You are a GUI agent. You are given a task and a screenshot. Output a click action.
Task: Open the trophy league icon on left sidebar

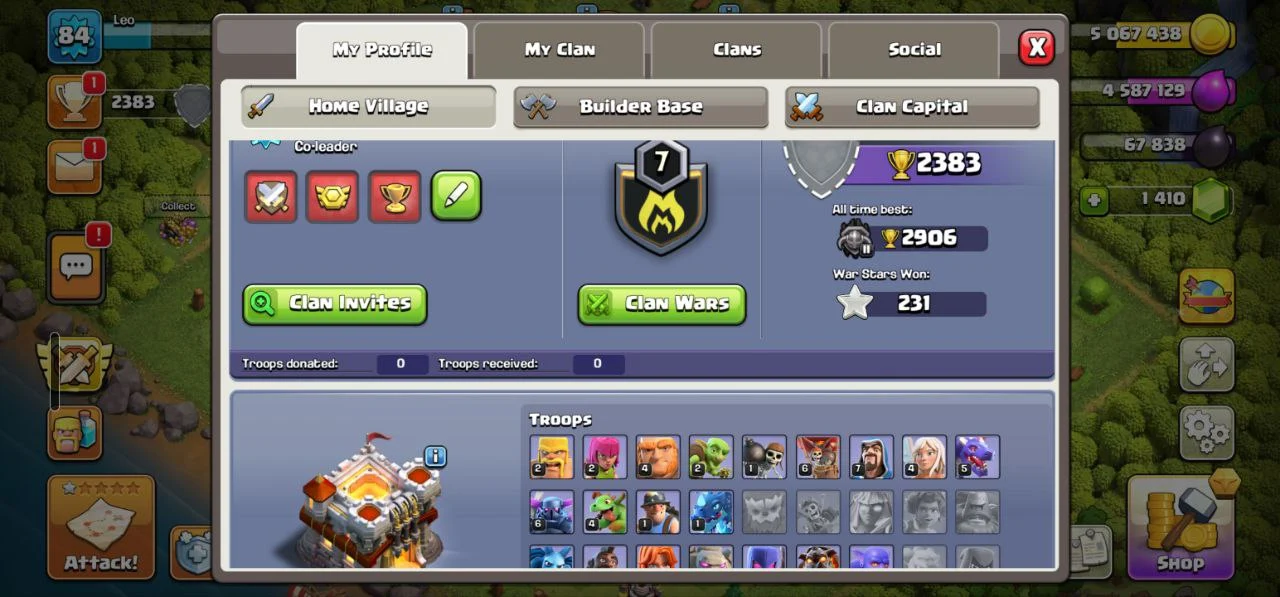[x=74, y=101]
